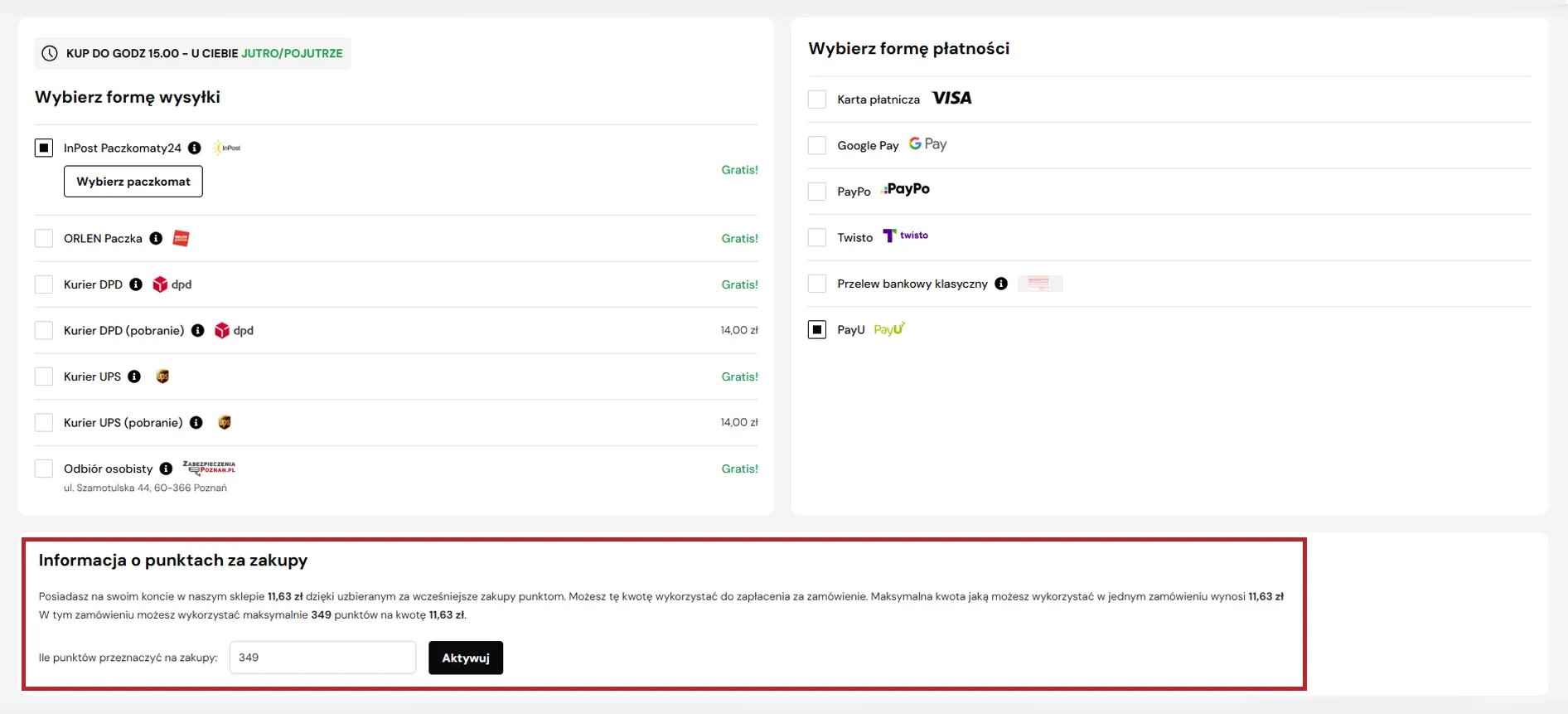Click Gratis! price in Odbiór osobisty row
The height and width of the screenshot is (714, 1568).
click(739, 469)
